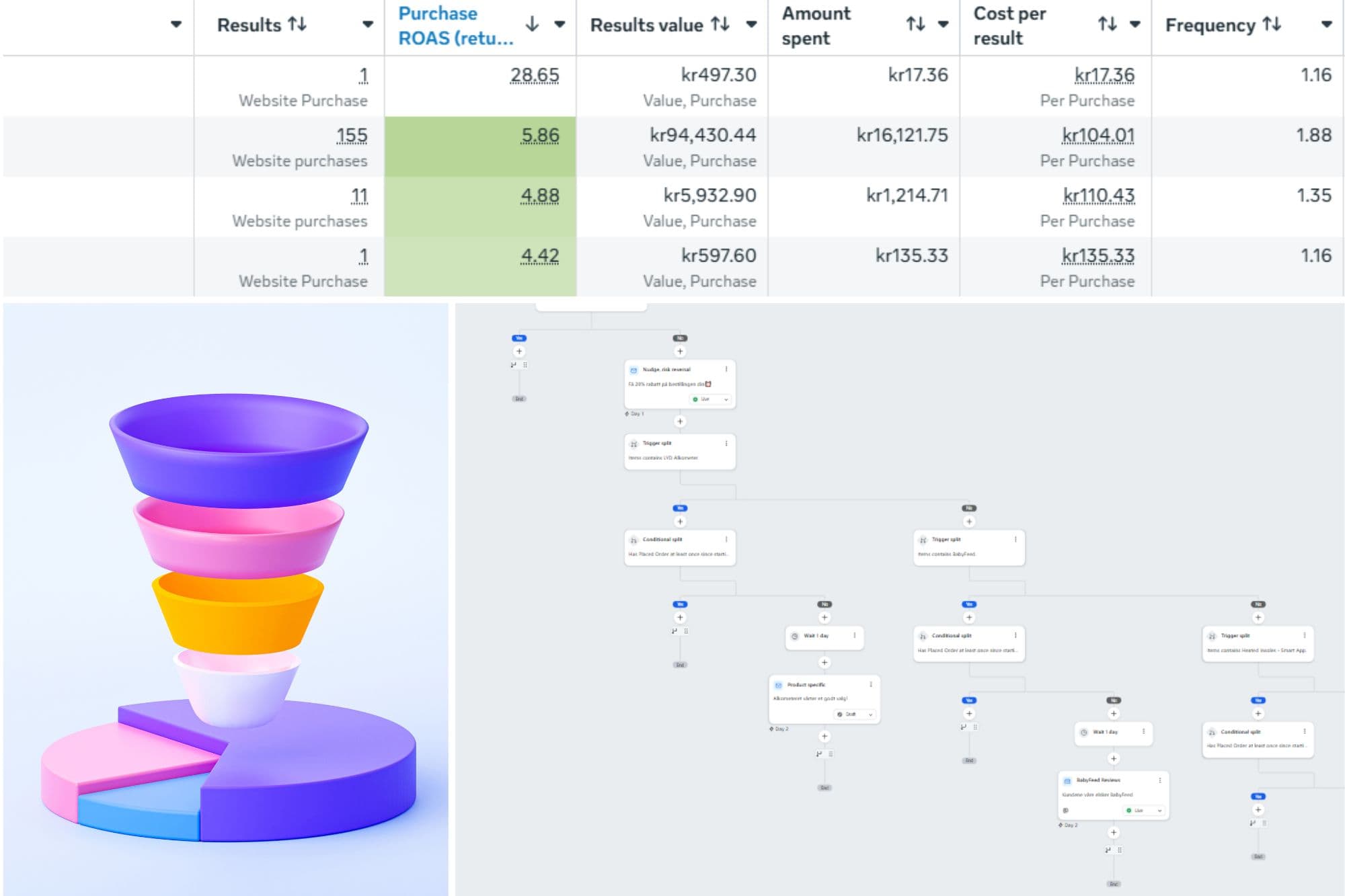Click plus button below Nudge, risk reversal card

680,421
